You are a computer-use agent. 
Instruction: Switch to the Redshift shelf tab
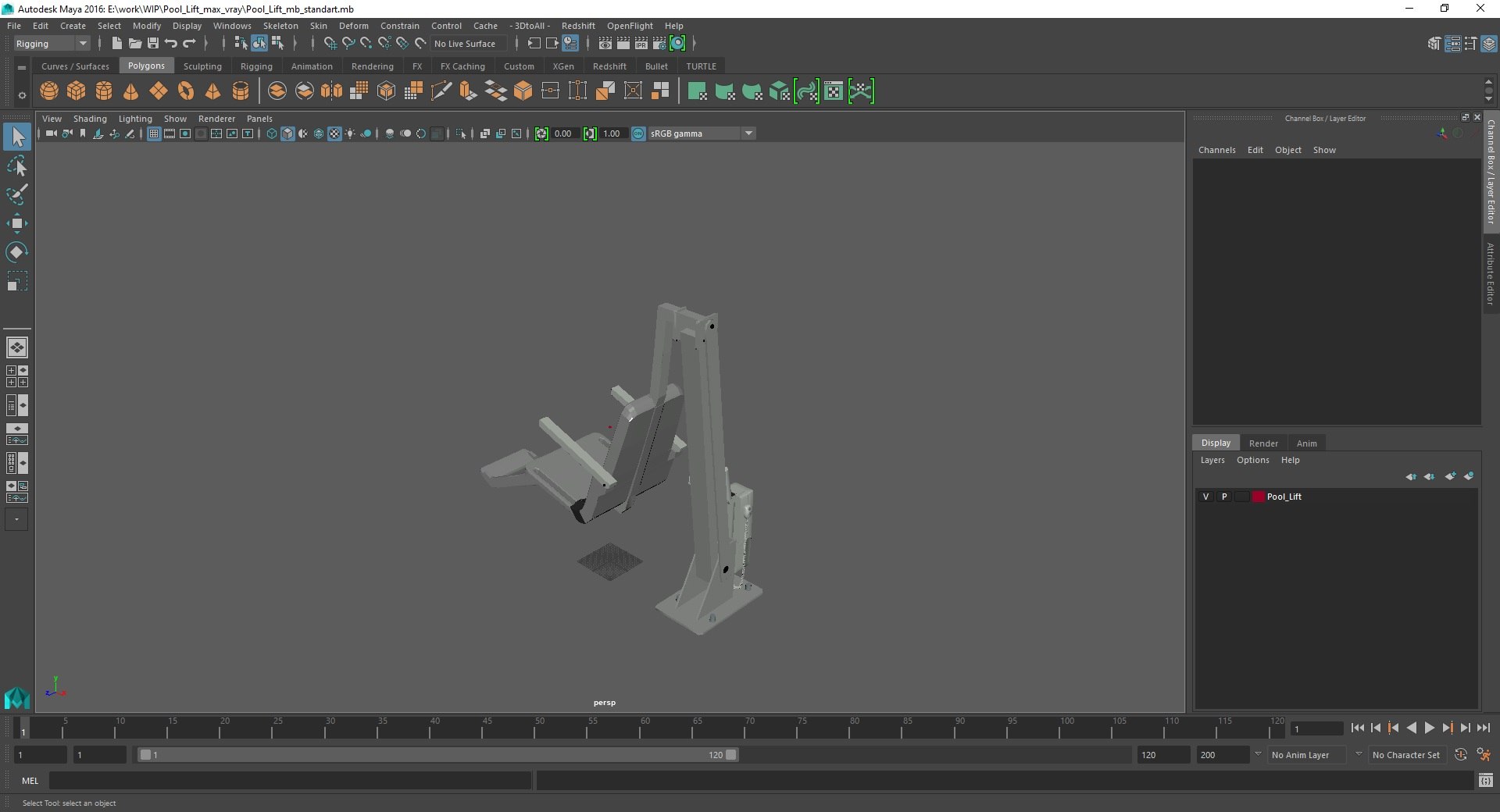click(609, 66)
